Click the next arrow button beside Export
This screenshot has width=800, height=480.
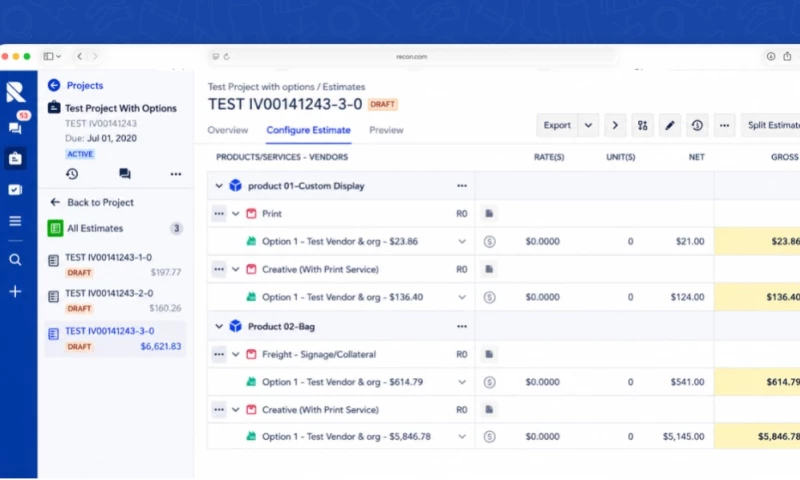tap(615, 125)
